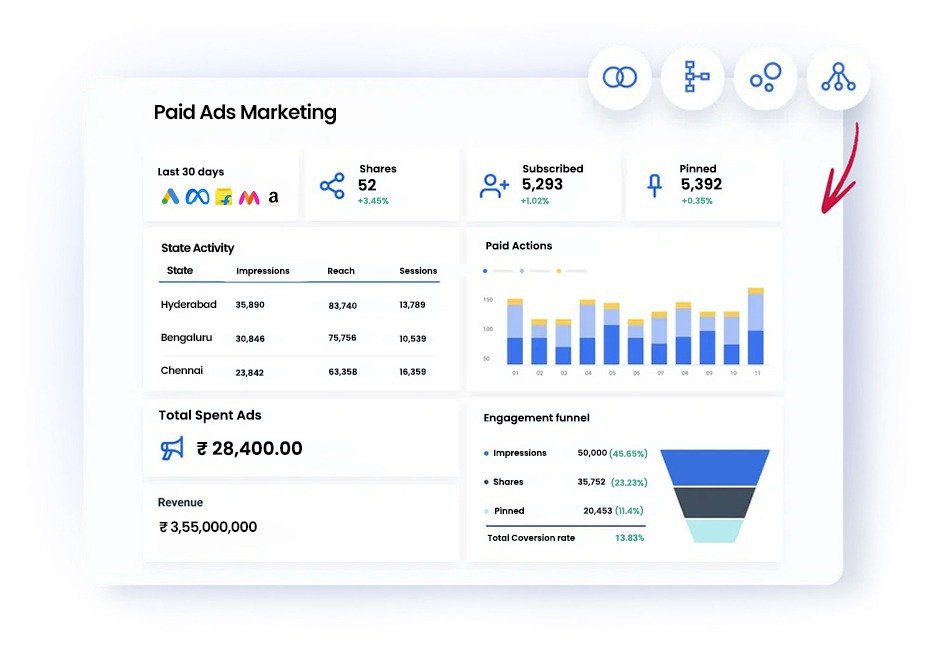The height and width of the screenshot is (656, 926).
Task: Choose the Flipkart logo icon
Action: (223, 197)
